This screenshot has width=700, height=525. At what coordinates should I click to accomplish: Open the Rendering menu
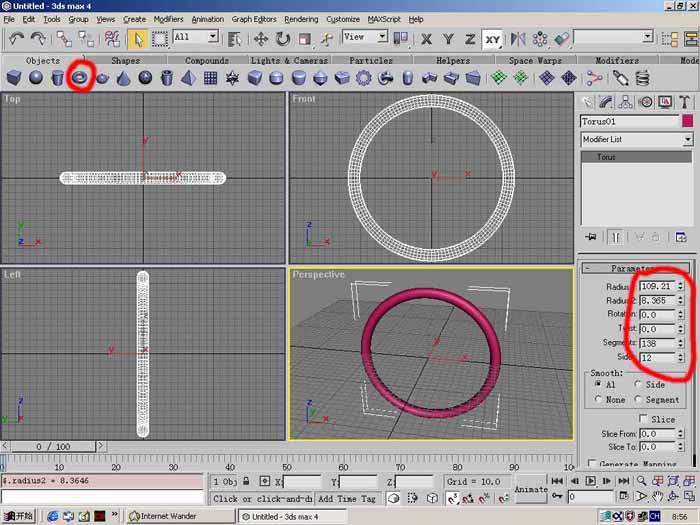click(301, 19)
